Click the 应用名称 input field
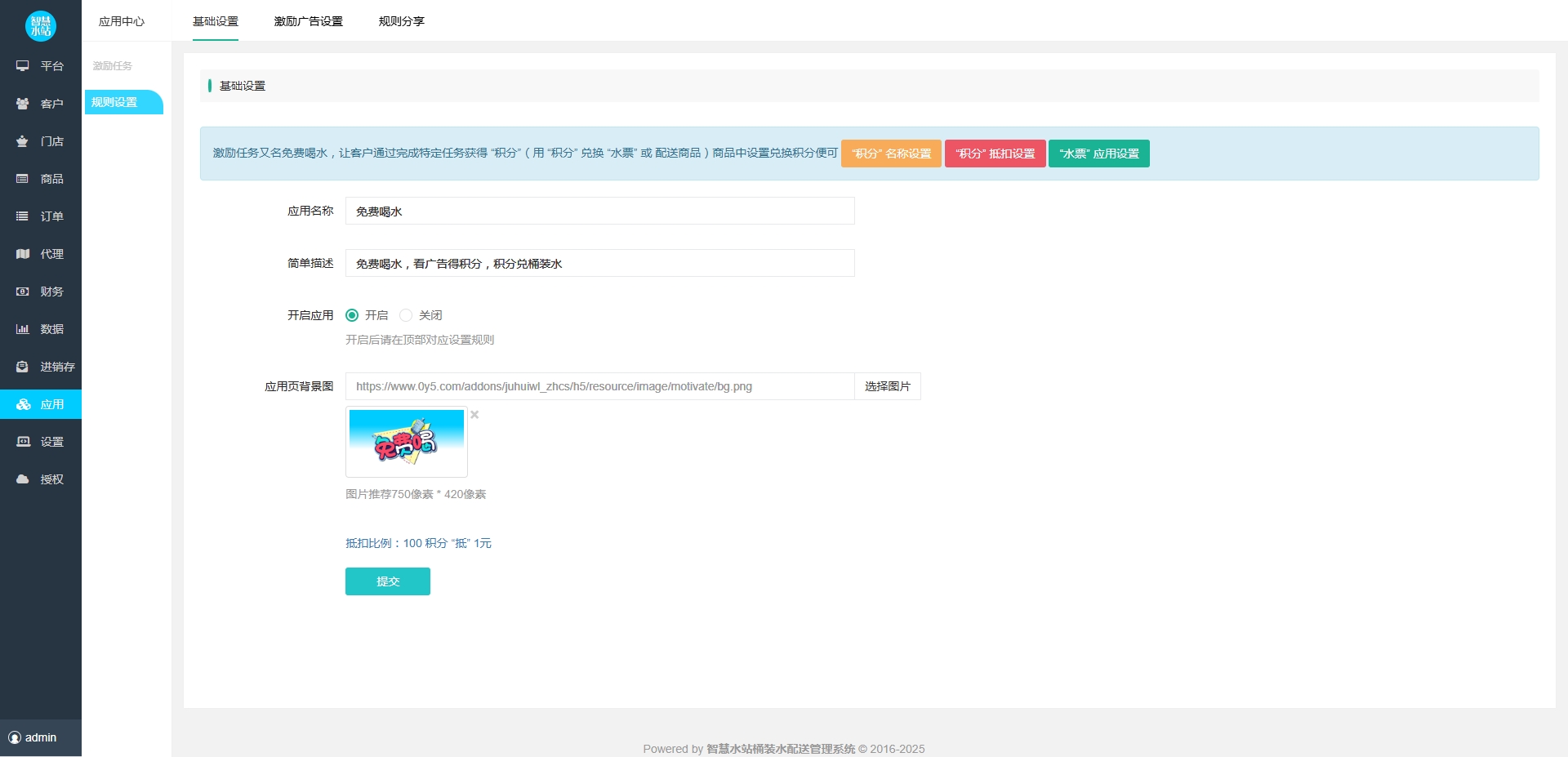 [599, 211]
